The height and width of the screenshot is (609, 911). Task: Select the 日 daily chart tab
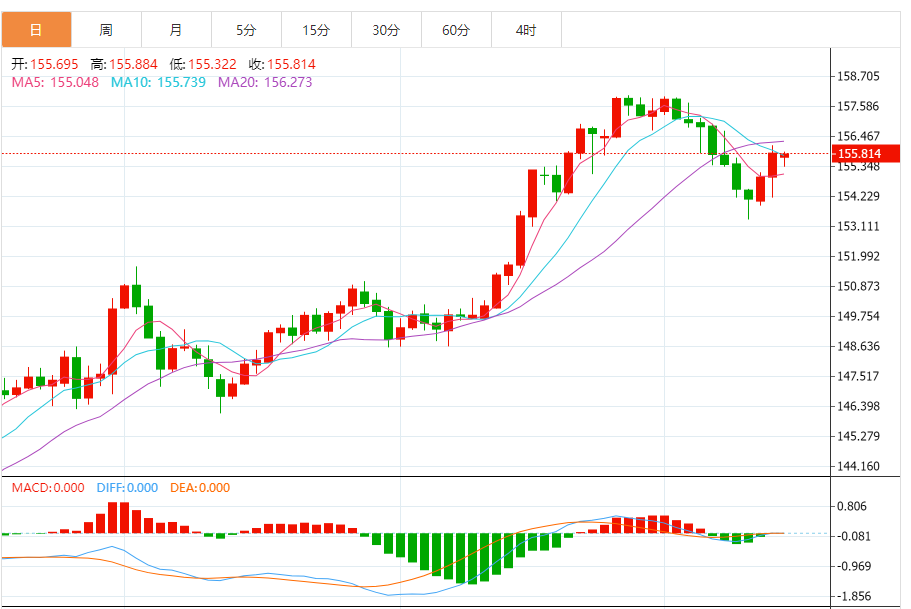click(x=37, y=30)
